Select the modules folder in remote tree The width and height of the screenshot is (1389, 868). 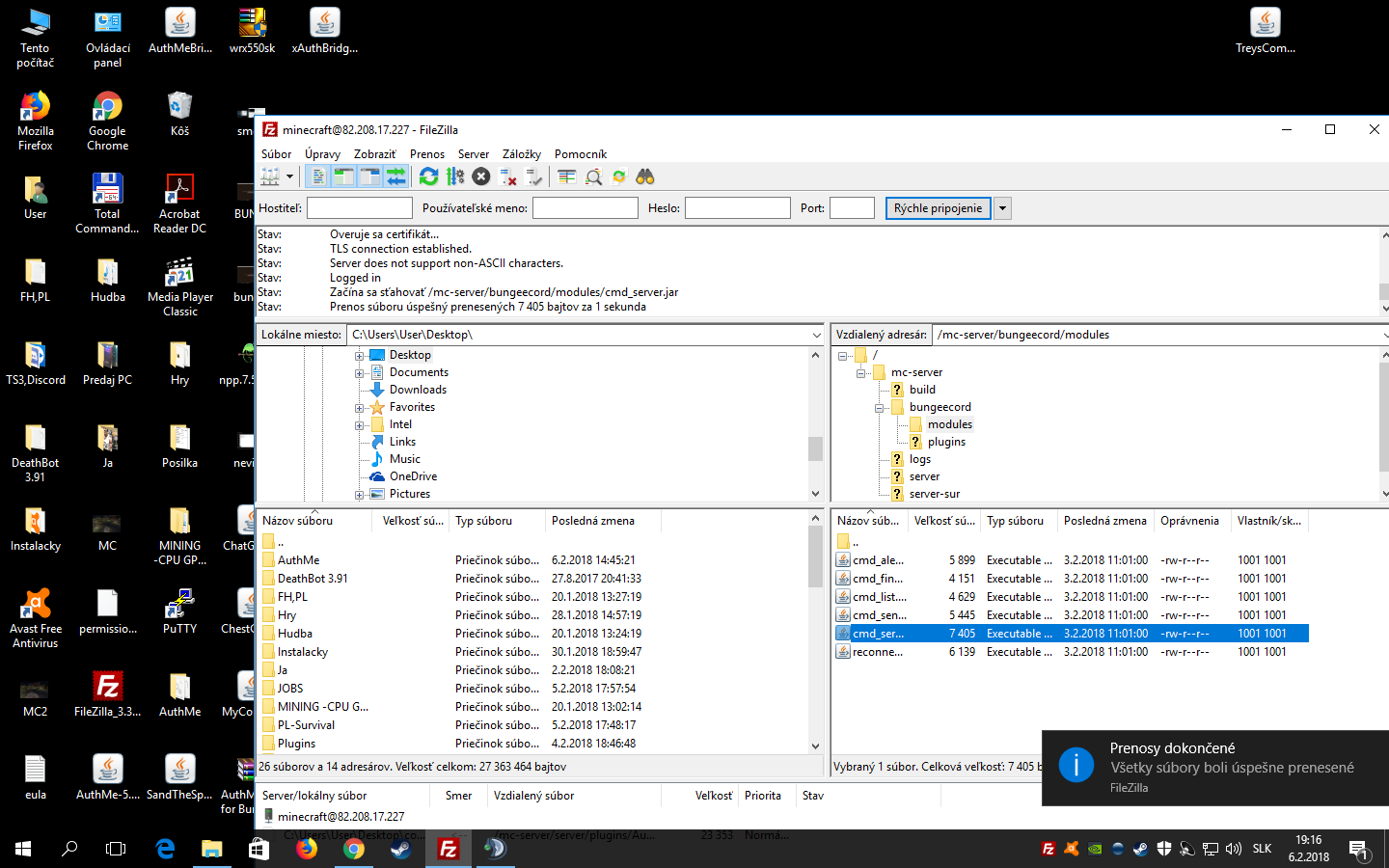[x=950, y=424]
